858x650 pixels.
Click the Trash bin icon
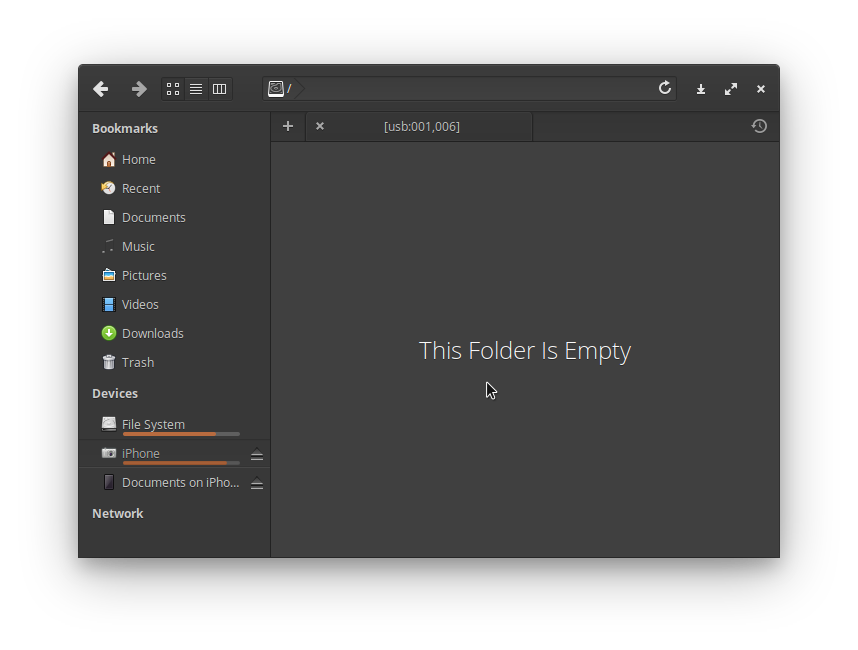[x=109, y=362]
